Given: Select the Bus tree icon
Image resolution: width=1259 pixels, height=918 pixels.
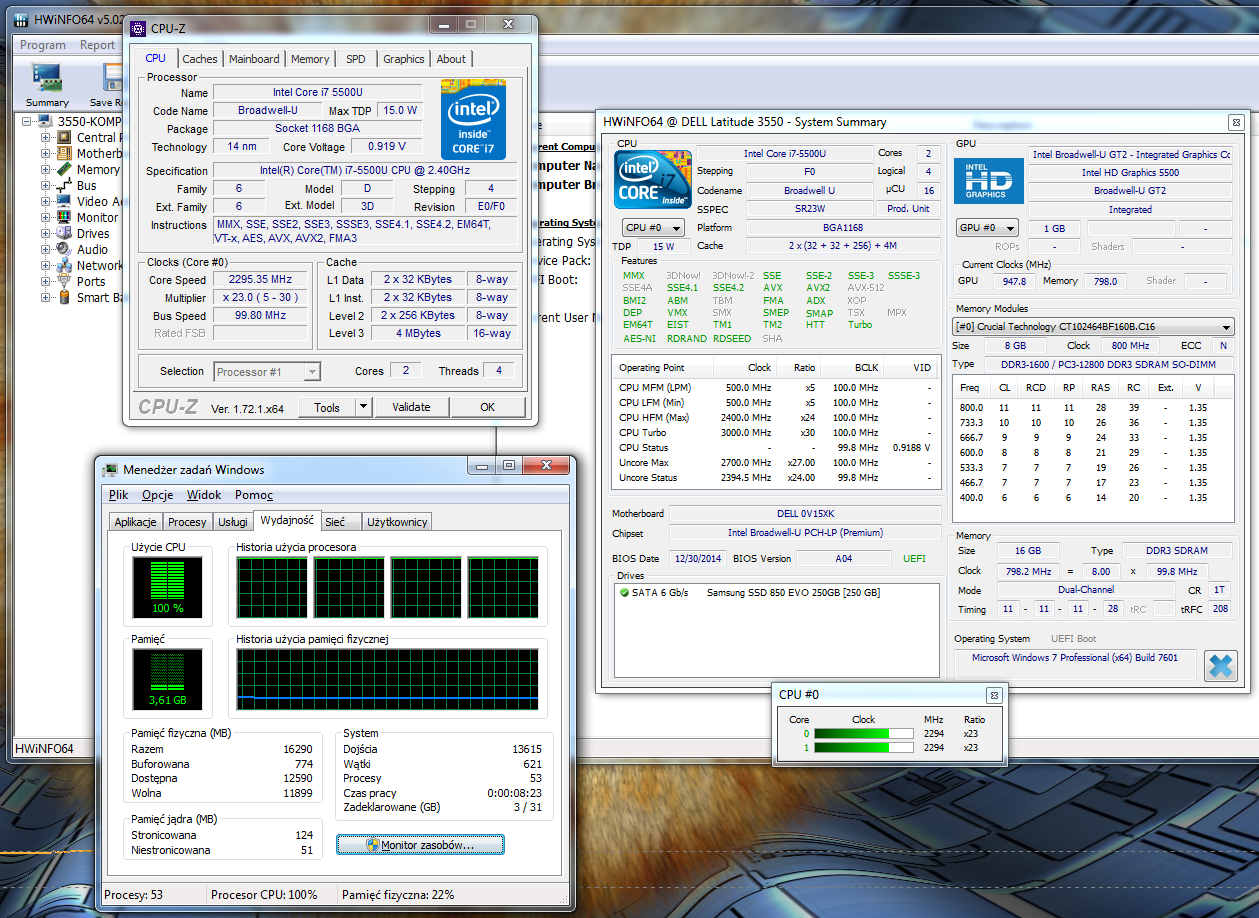Looking at the screenshot, I should pyautogui.click(x=65, y=186).
